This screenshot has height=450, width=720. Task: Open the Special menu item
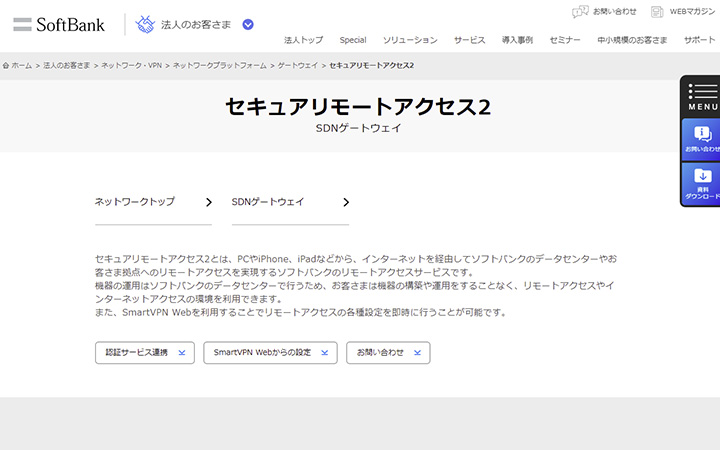click(x=353, y=40)
